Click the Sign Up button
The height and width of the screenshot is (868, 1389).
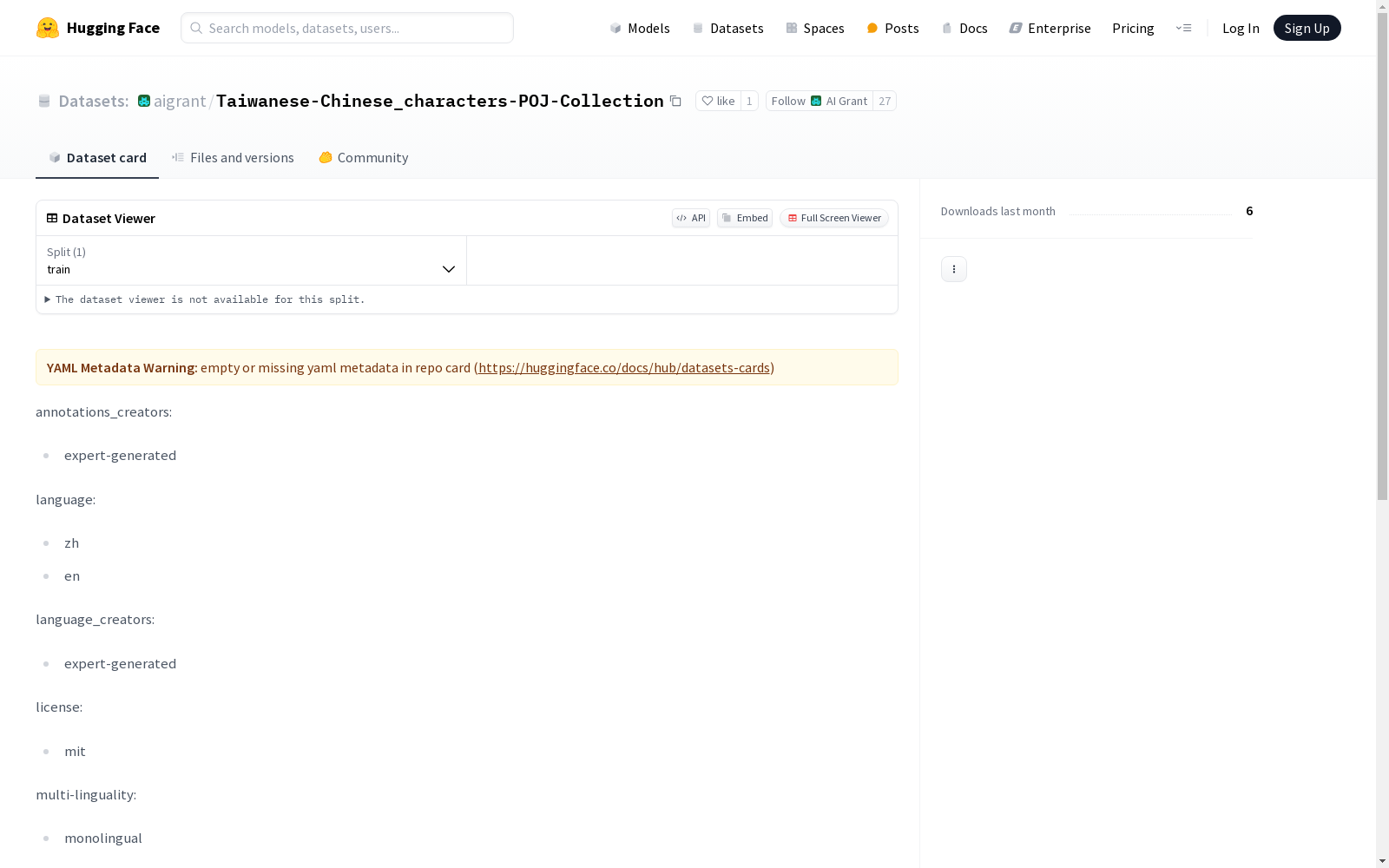click(x=1307, y=28)
